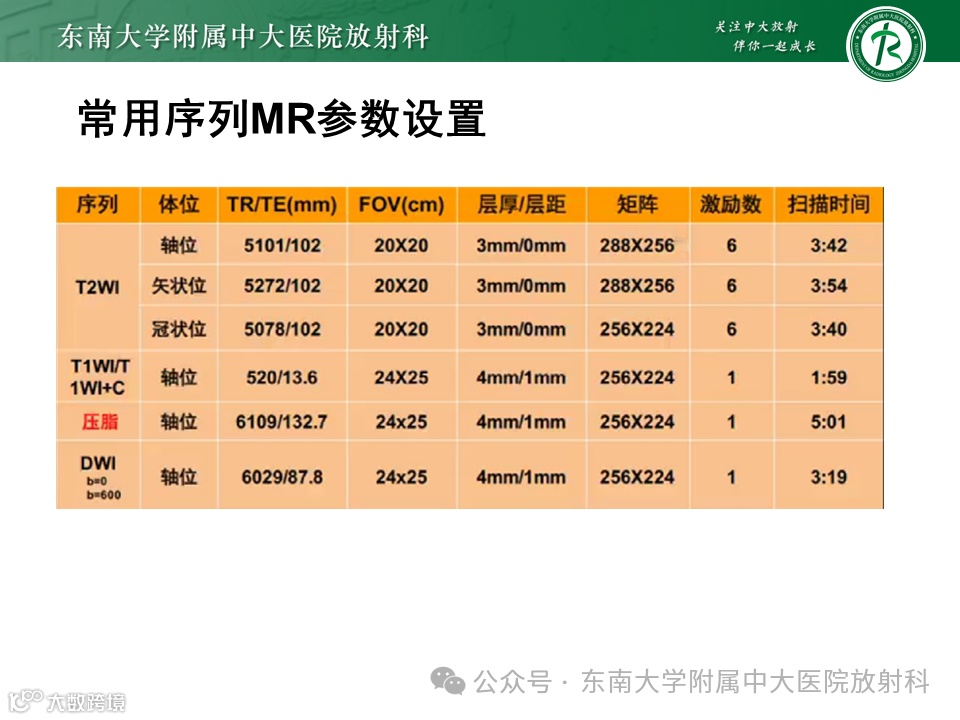Click the WeChat icon in the footer
This screenshot has height=720, width=960.
pos(448,681)
